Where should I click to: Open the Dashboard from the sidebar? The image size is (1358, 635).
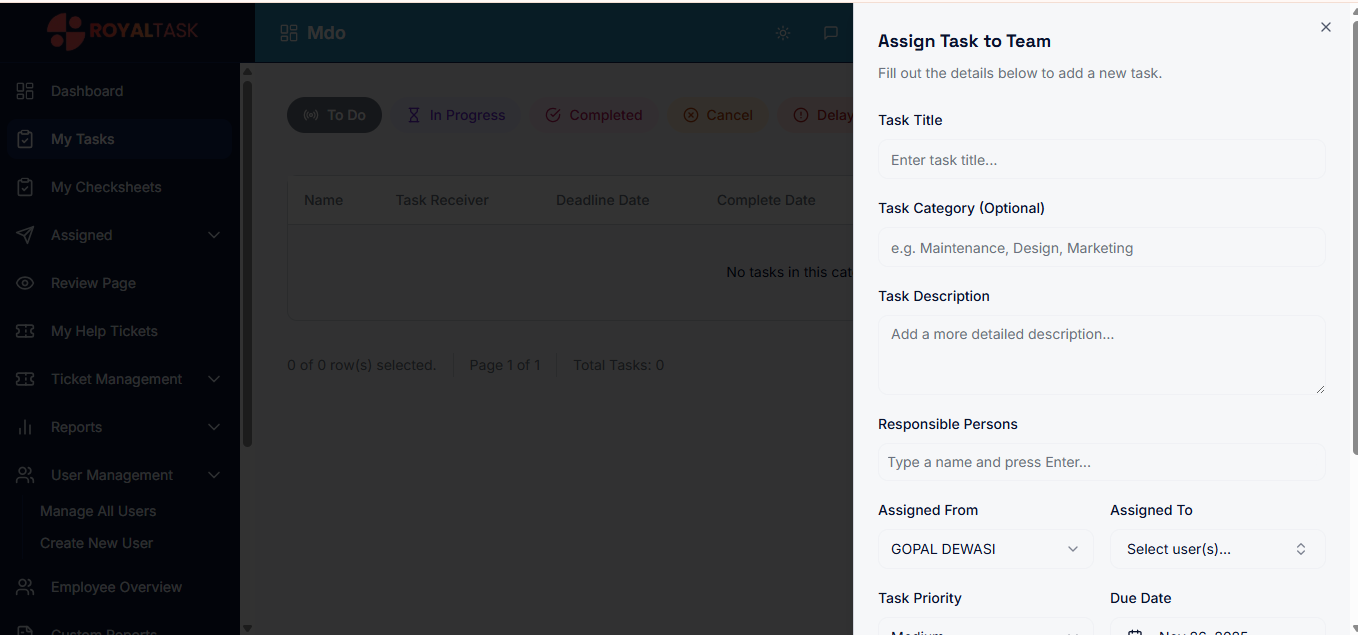87,91
